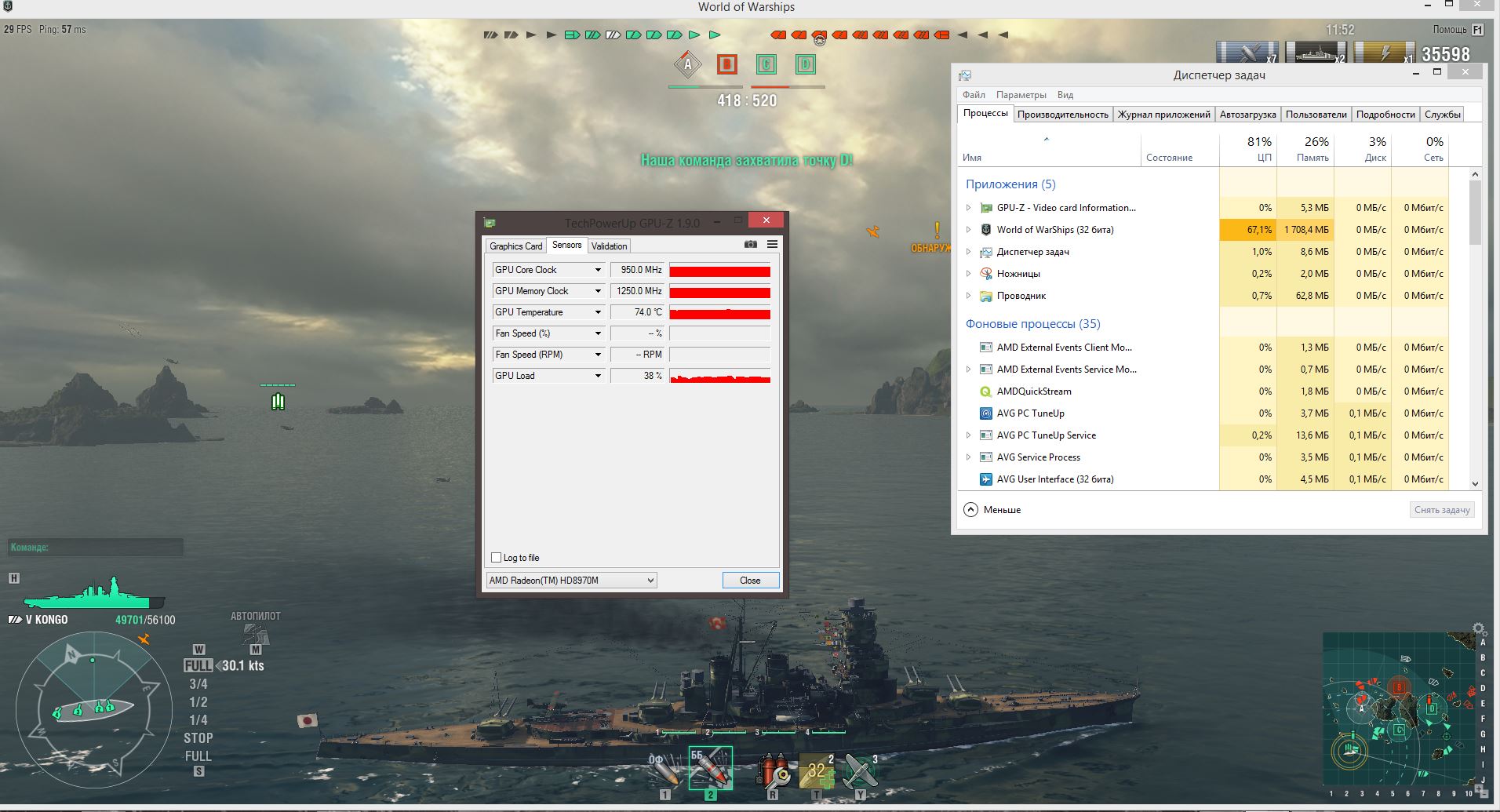Click the red capture point B indicator
The image size is (1500, 812).
[727, 64]
